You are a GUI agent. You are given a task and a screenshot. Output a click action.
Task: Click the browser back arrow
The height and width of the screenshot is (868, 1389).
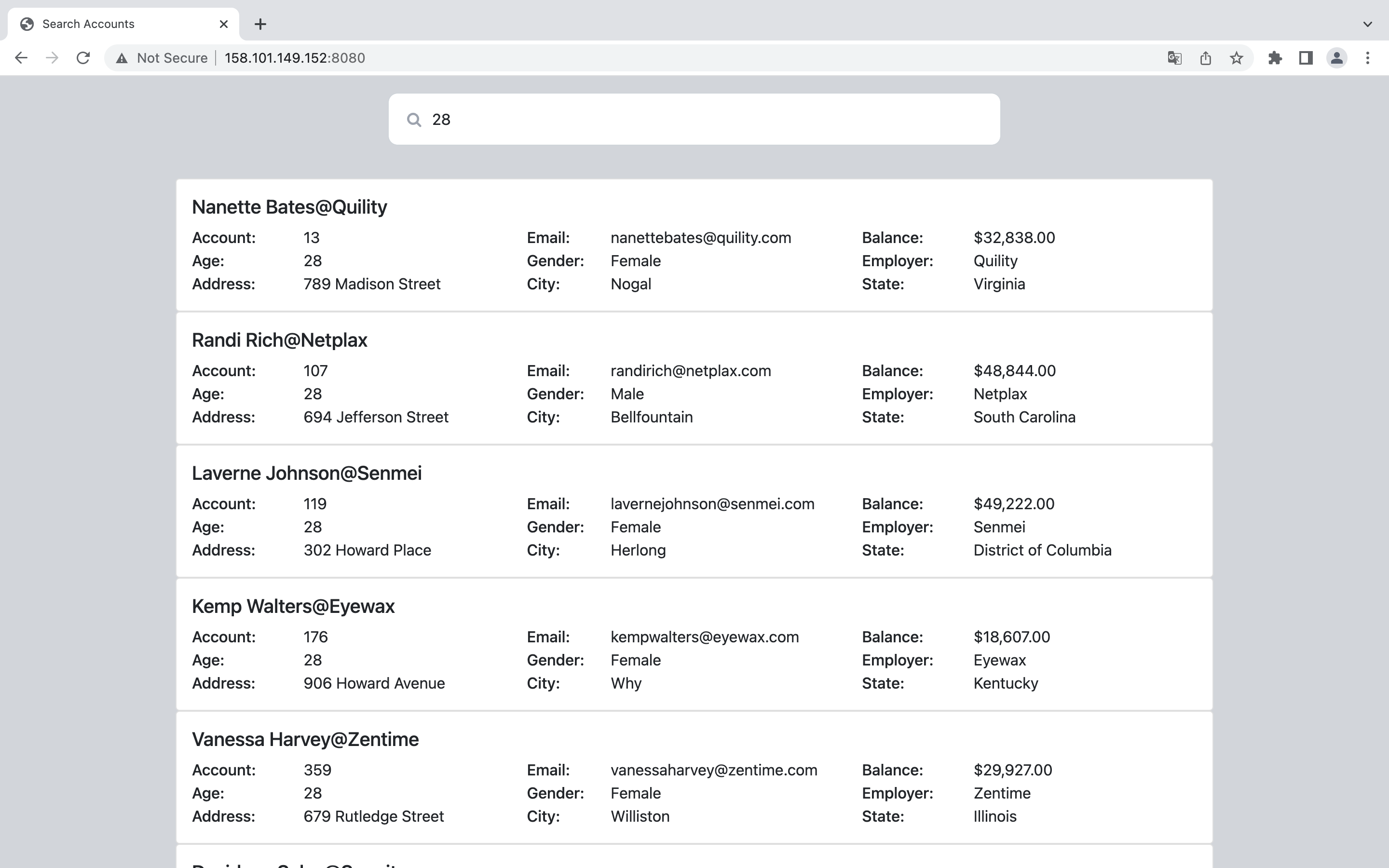tap(21, 58)
